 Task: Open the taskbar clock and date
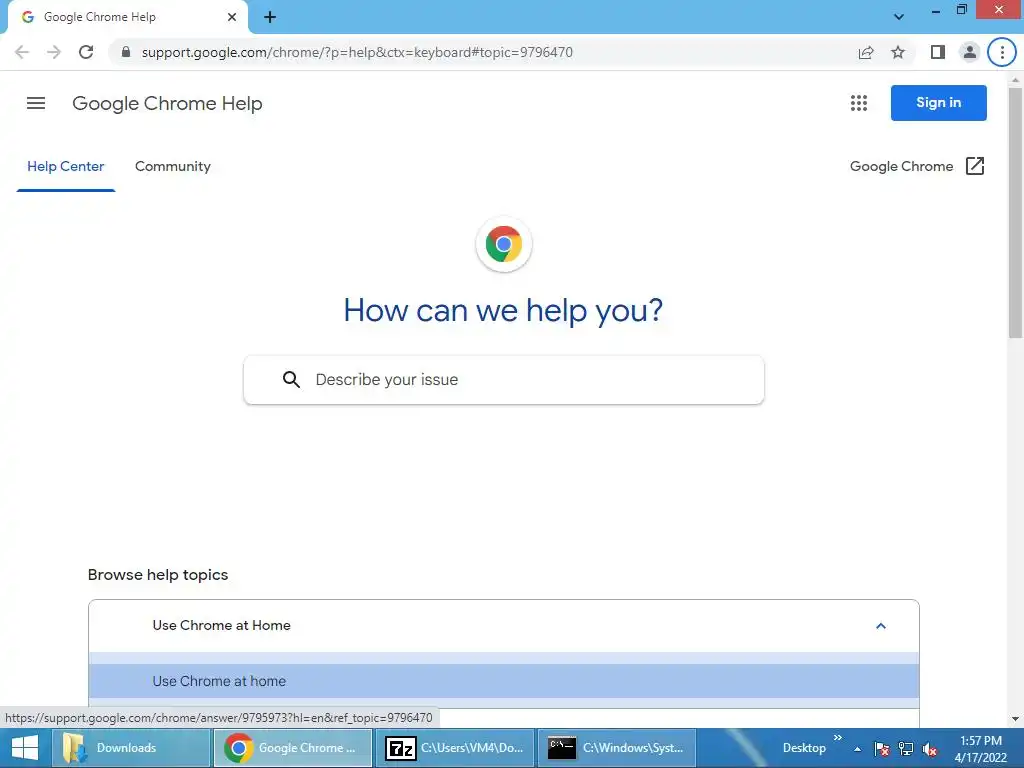[980, 749]
